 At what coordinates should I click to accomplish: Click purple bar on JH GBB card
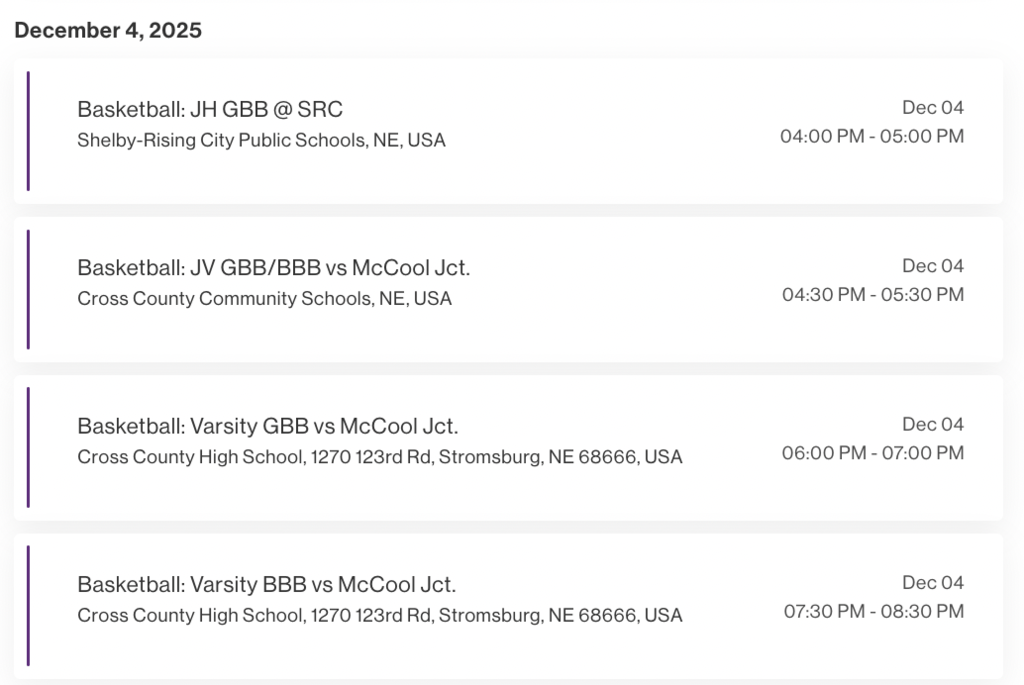click(28, 131)
